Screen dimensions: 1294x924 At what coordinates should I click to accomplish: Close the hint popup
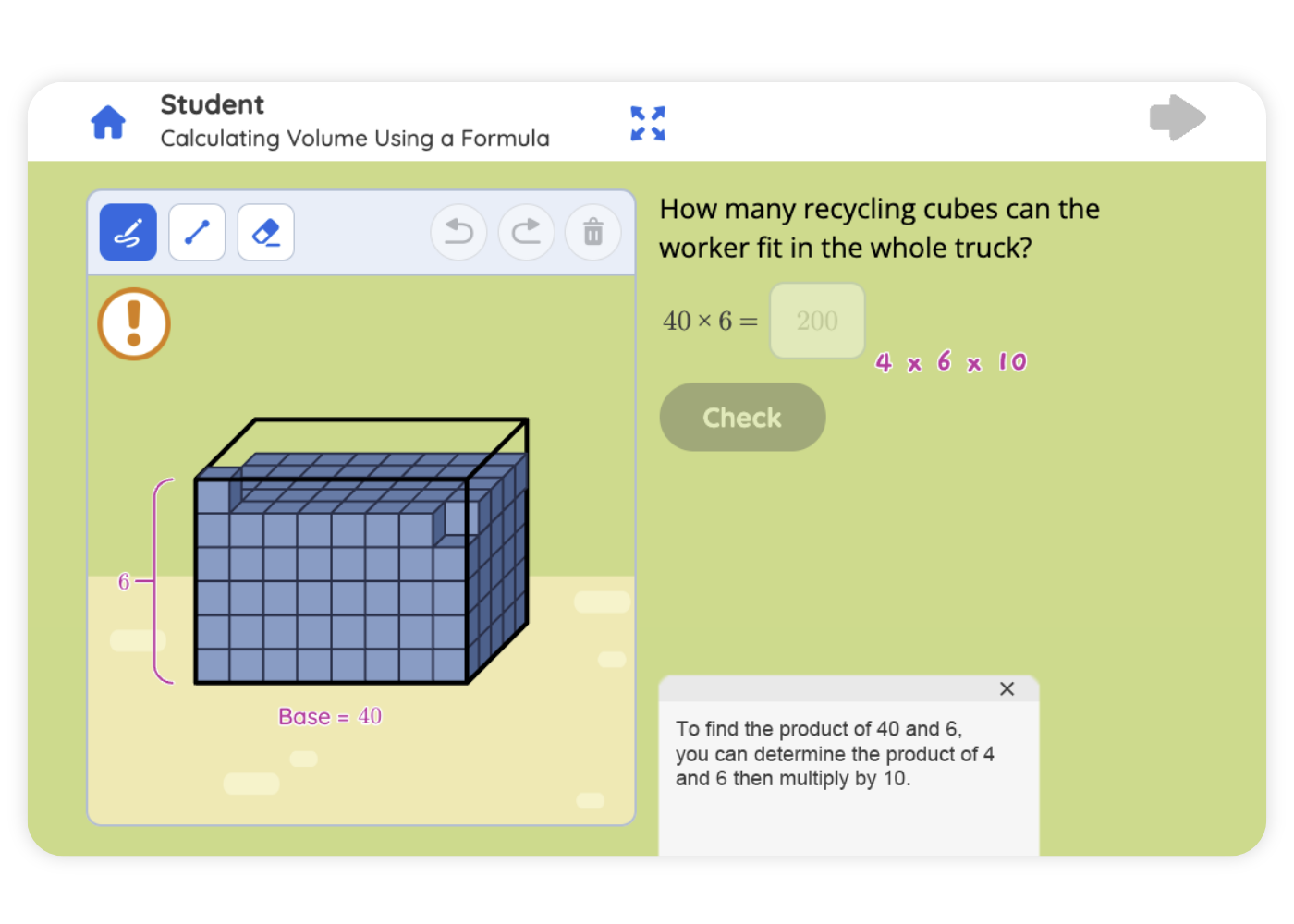1007,688
